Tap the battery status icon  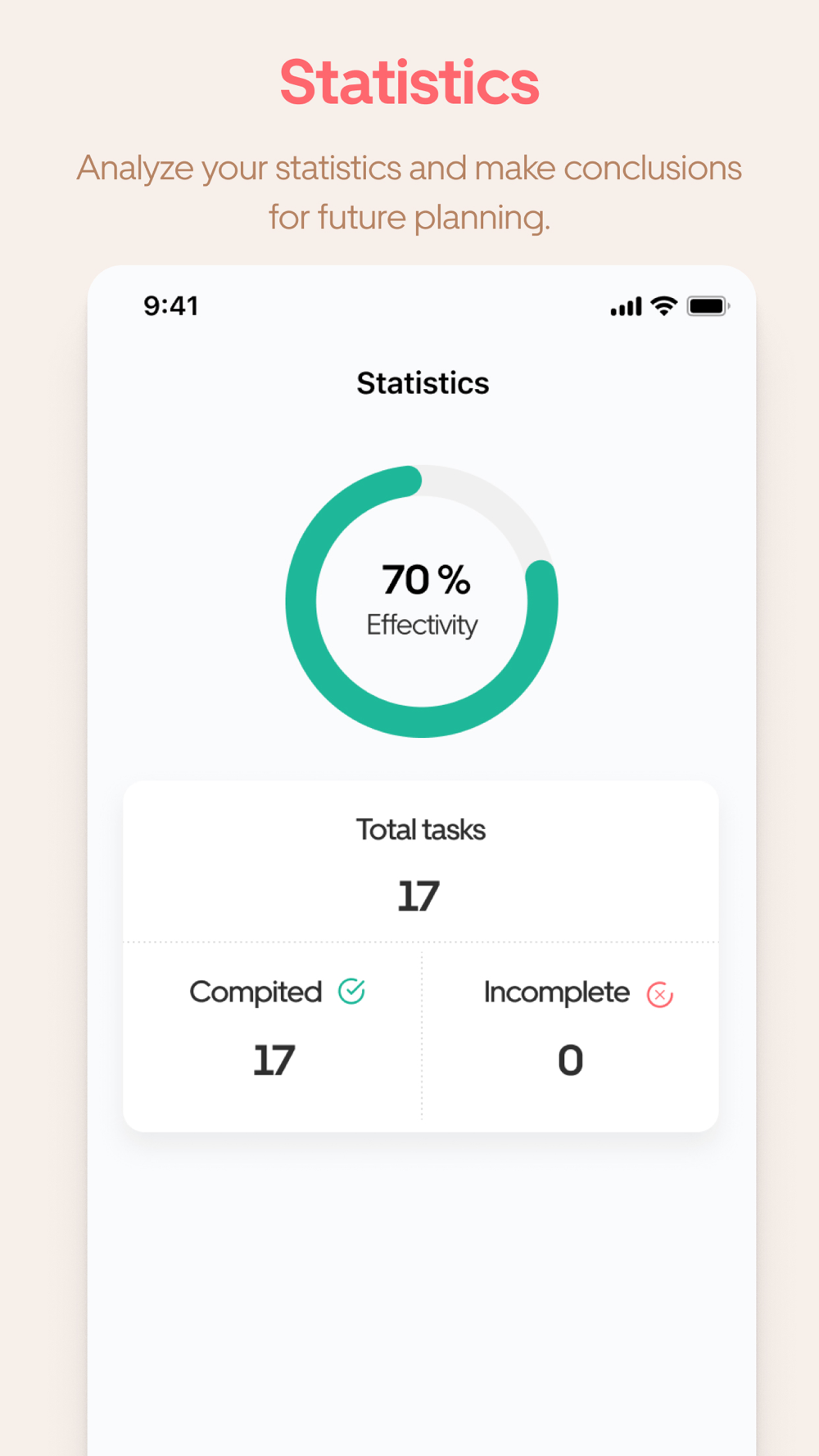708,306
